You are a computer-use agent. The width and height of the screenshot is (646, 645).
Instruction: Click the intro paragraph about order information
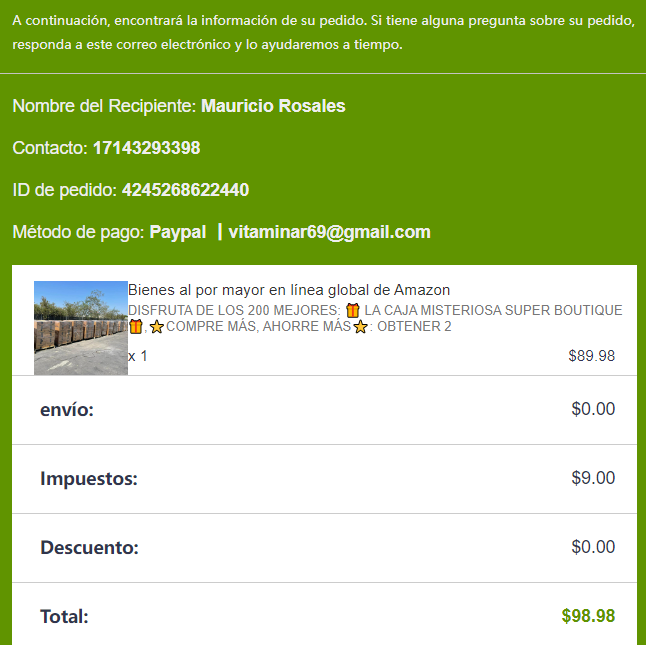(323, 32)
